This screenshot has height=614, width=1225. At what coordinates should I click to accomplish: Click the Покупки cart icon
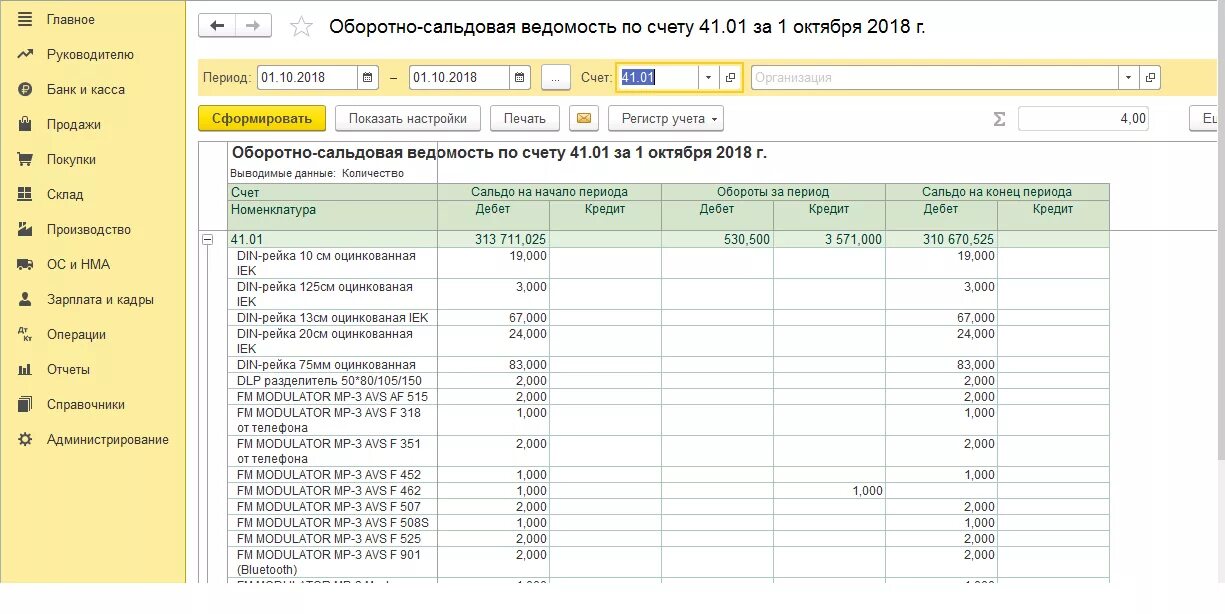click(x=25, y=160)
